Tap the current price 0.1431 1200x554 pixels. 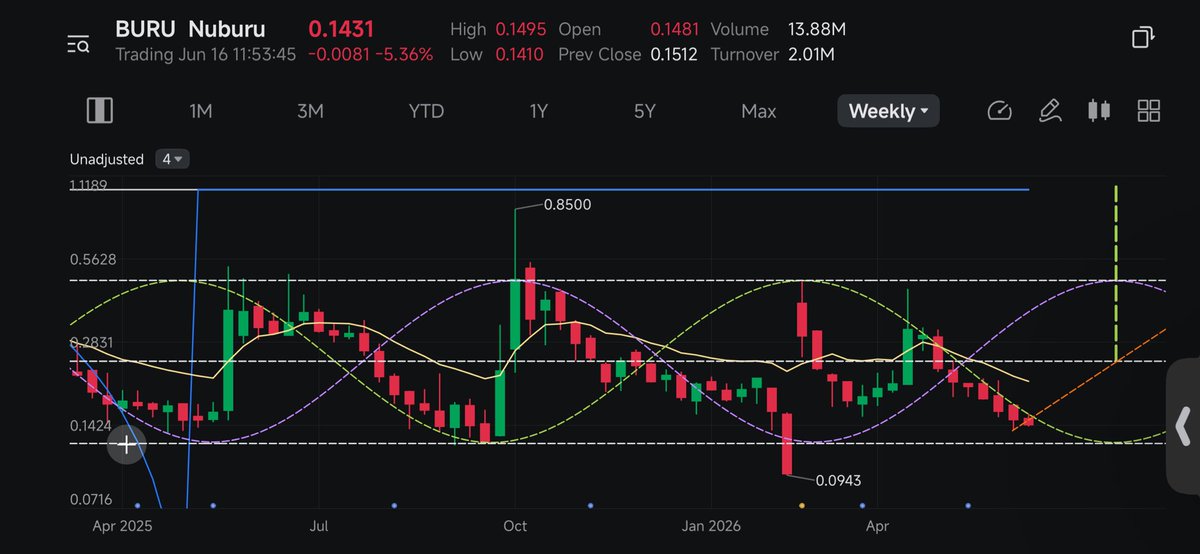tap(341, 29)
